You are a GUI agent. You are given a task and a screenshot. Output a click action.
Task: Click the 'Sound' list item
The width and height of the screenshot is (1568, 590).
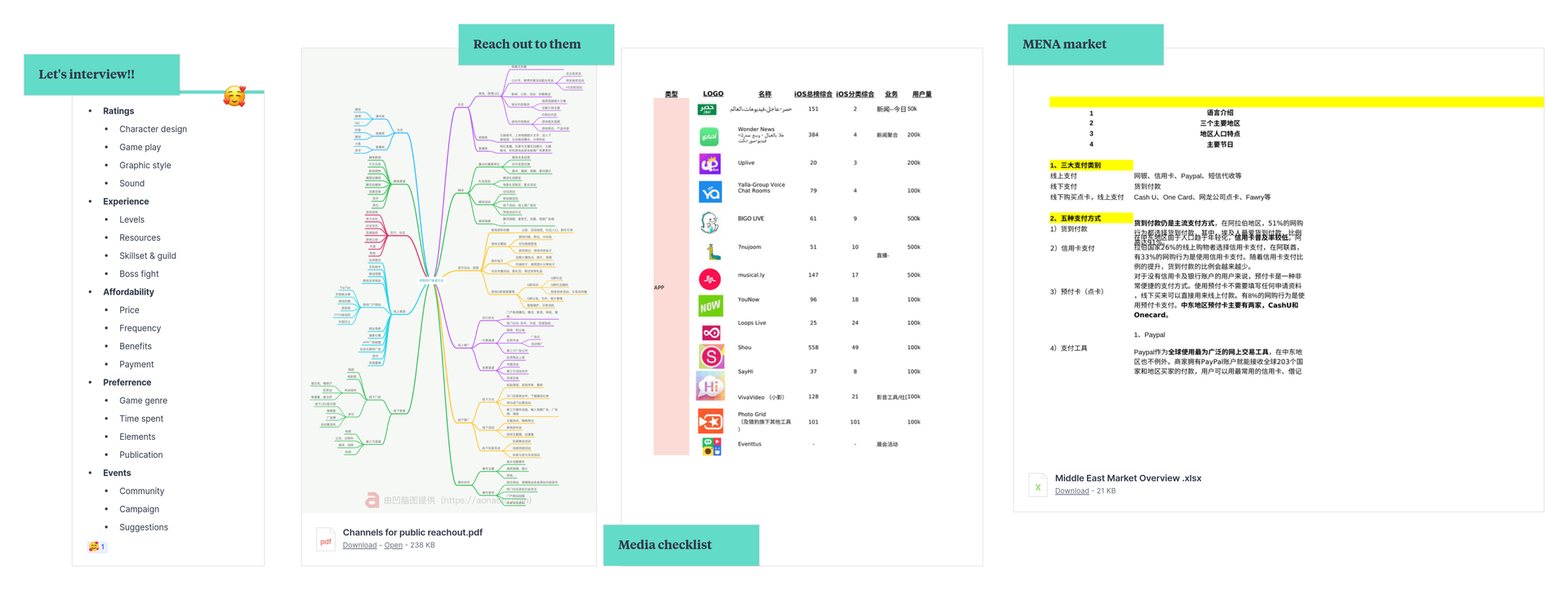131,184
